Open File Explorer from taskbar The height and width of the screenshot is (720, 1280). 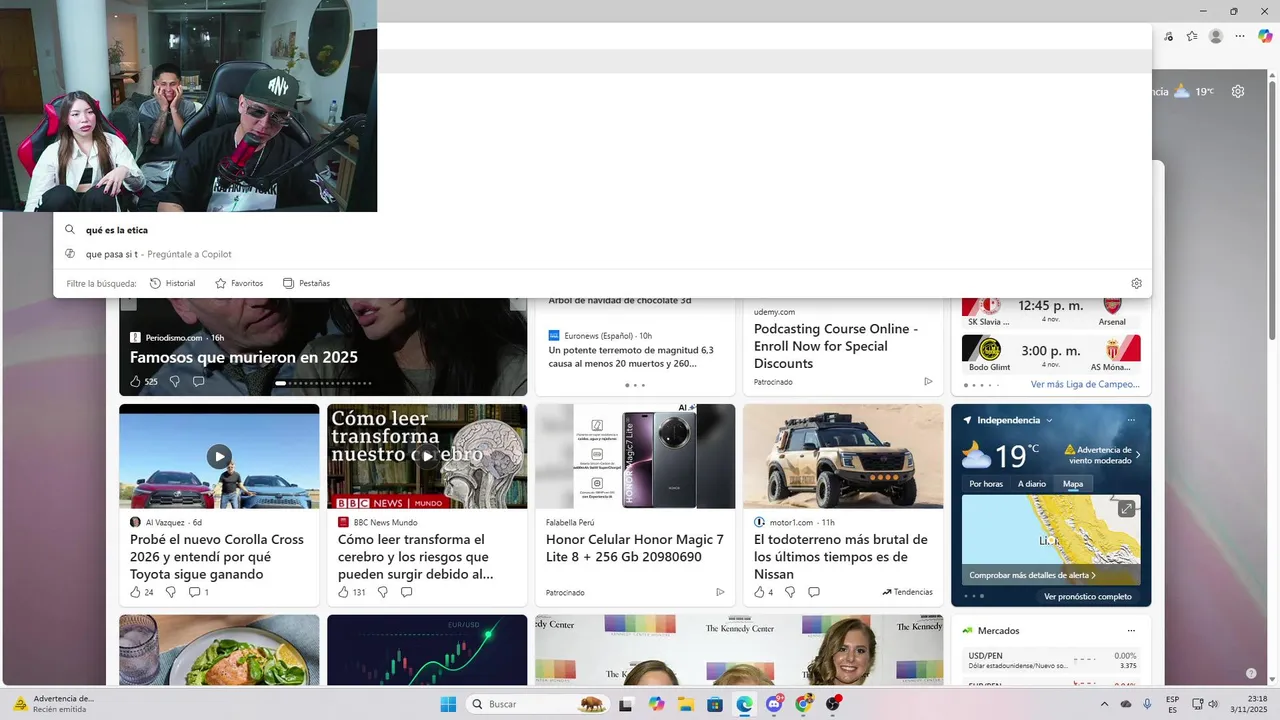(686, 704)
